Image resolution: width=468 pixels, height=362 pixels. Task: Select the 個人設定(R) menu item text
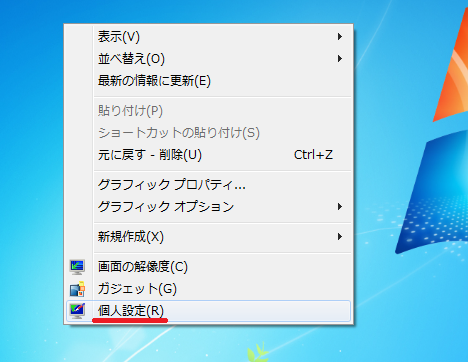click(131, 311)
